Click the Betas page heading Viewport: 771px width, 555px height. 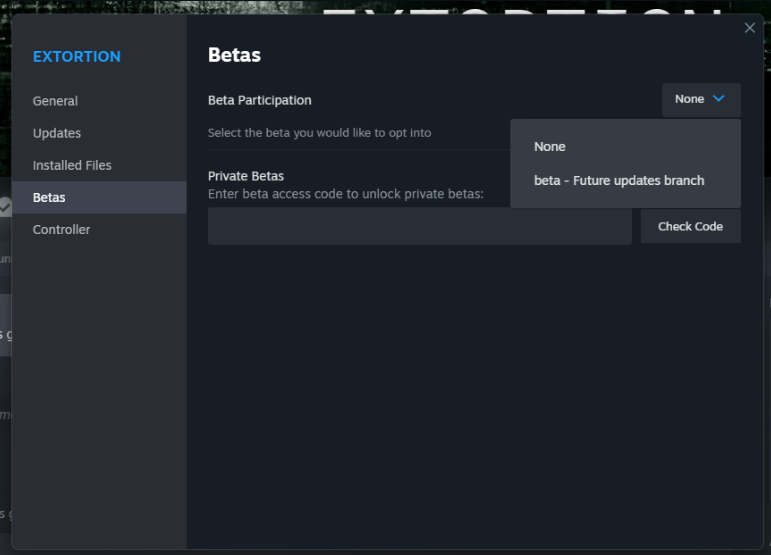point(234,55)
